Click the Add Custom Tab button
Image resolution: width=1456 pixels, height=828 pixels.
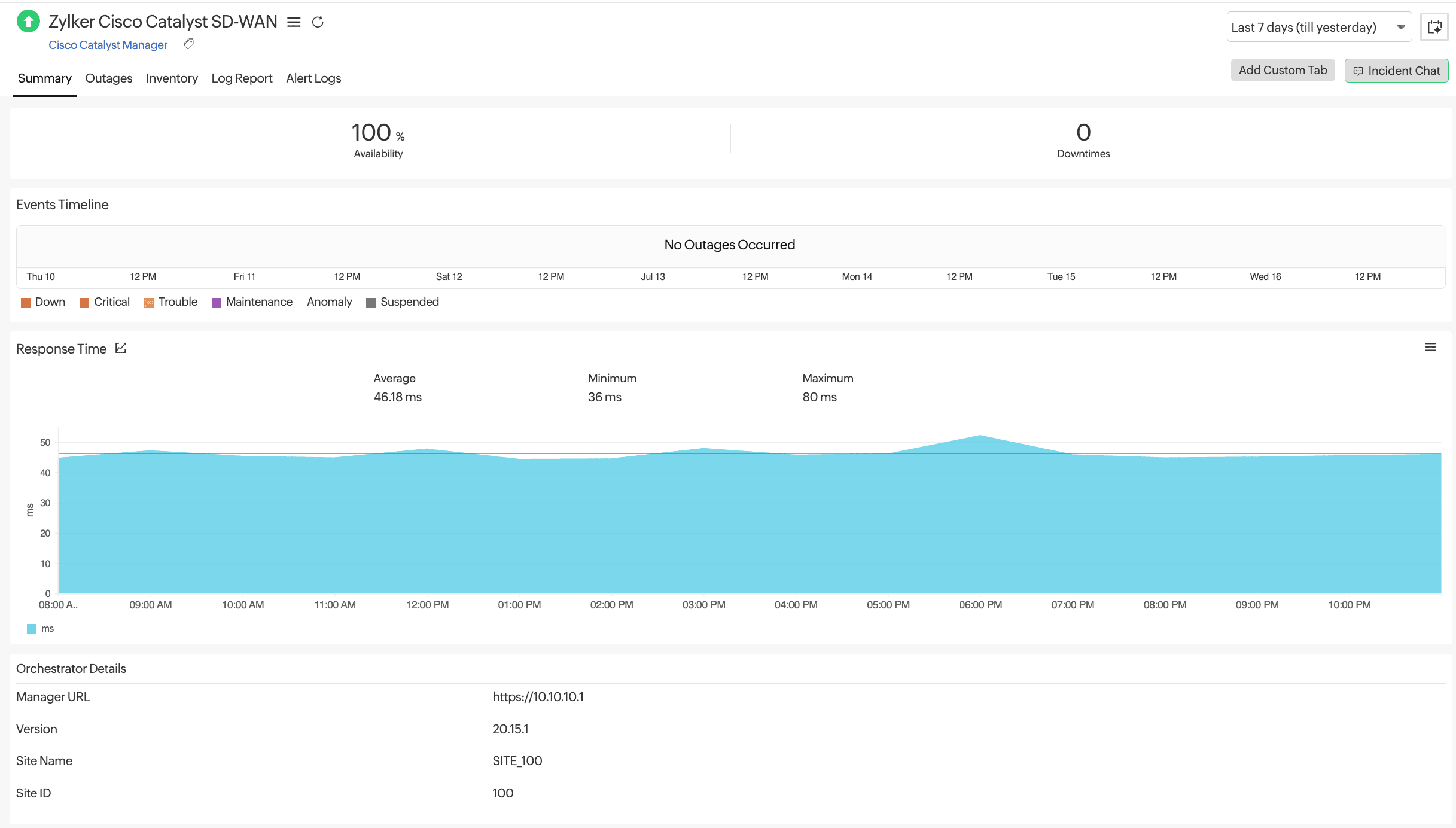click(x=1283, y=70)
